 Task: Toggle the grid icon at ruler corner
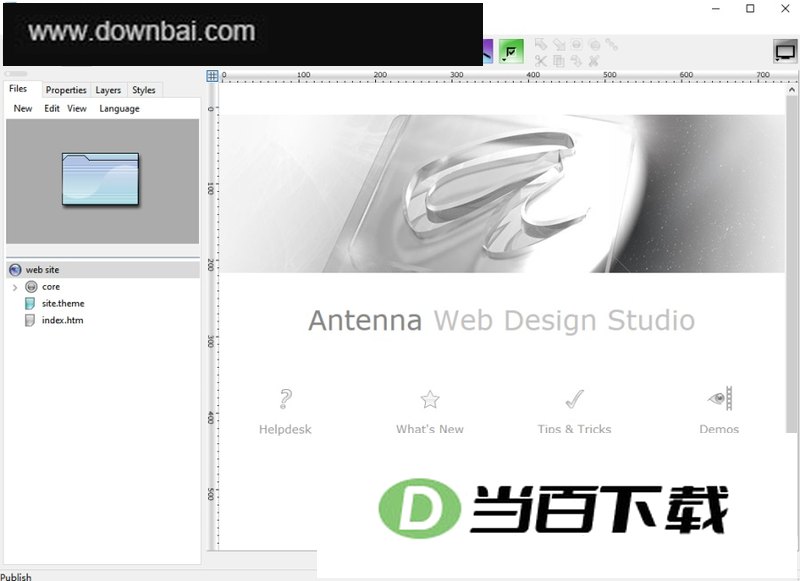[x=212, y=76]
